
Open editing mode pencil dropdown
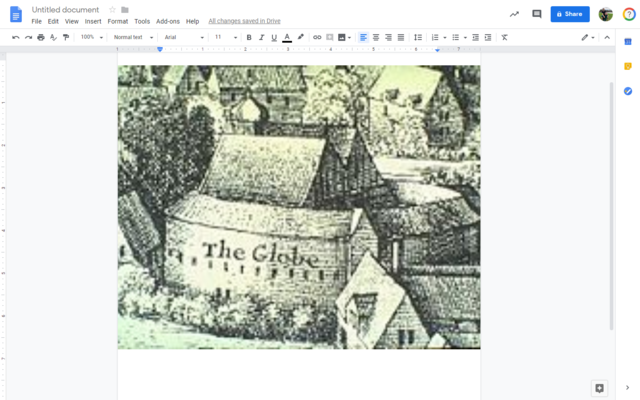pyautogui.click(x=588, y=37)
